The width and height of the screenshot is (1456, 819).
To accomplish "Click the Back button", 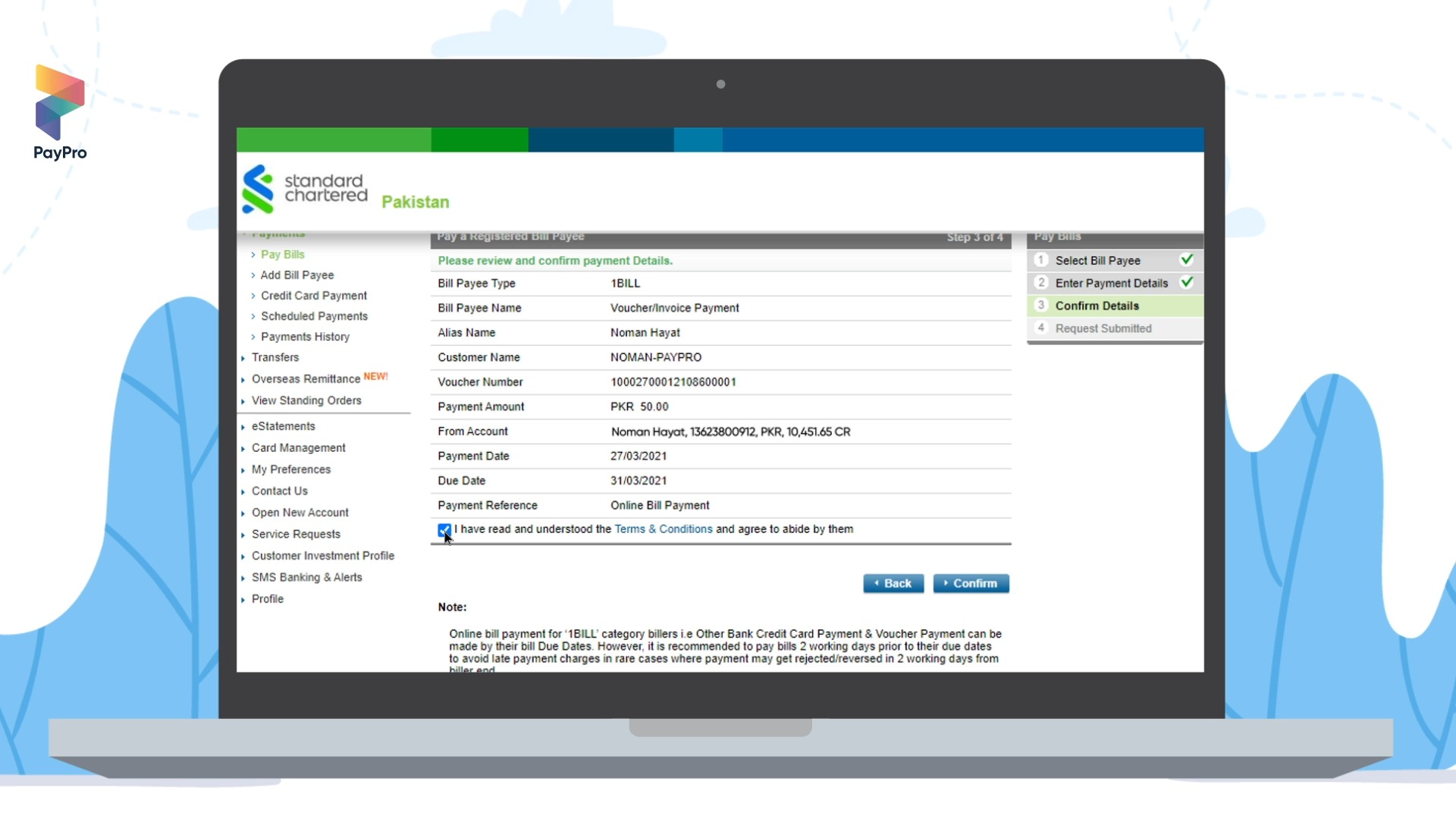I will [x=893, y=583].
